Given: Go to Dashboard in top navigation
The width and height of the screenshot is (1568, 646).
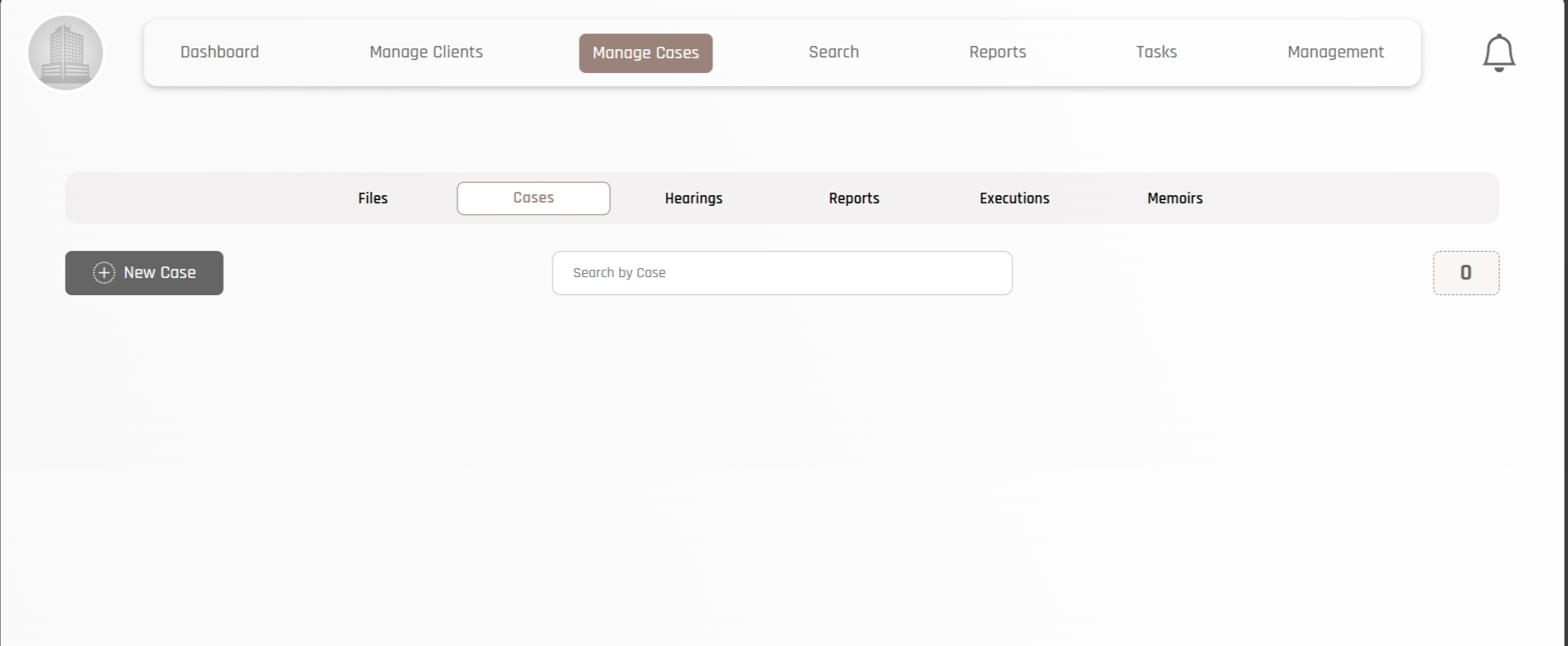Looking at the screenshot, I should click(220, 52).
